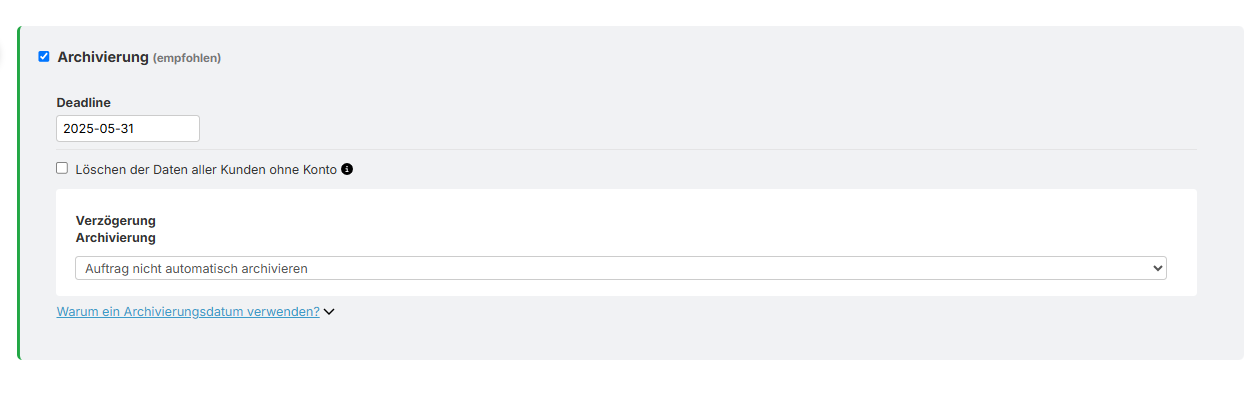Click the green vertical bar of the section

tap(19, 193)
